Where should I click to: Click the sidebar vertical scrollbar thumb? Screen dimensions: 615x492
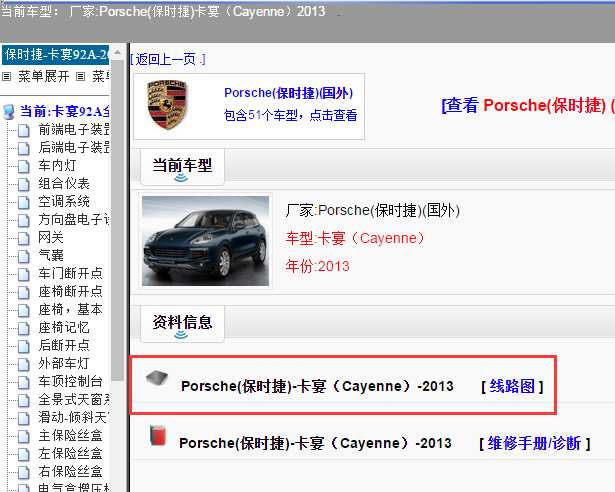tap(118, 220)
